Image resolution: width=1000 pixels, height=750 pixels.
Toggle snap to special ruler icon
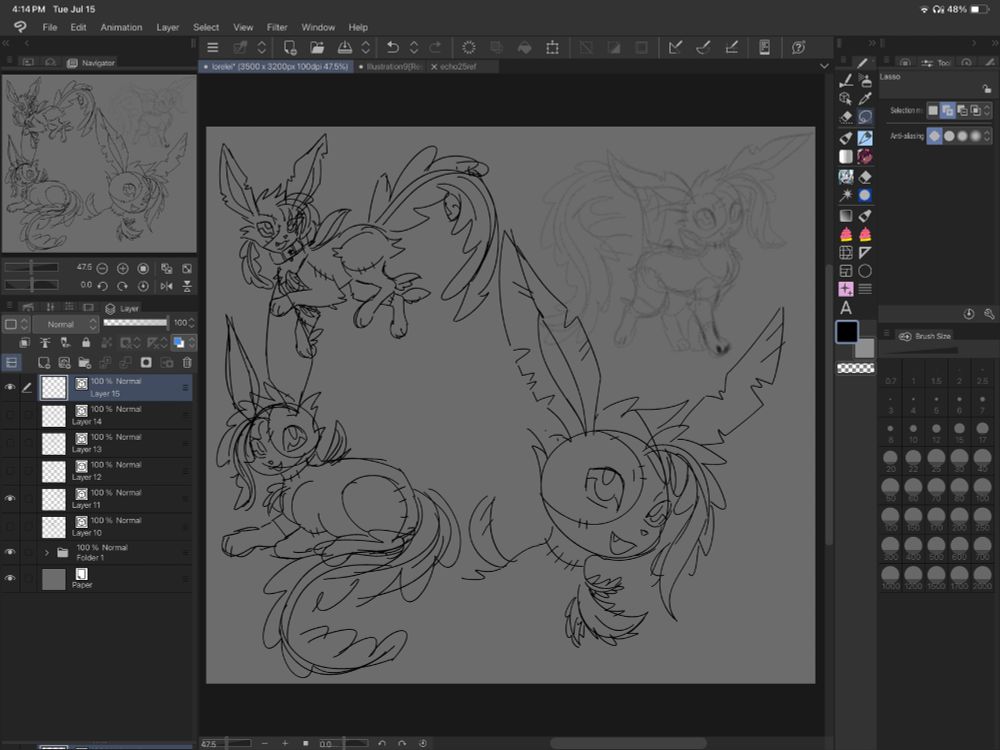pos(703,47)
